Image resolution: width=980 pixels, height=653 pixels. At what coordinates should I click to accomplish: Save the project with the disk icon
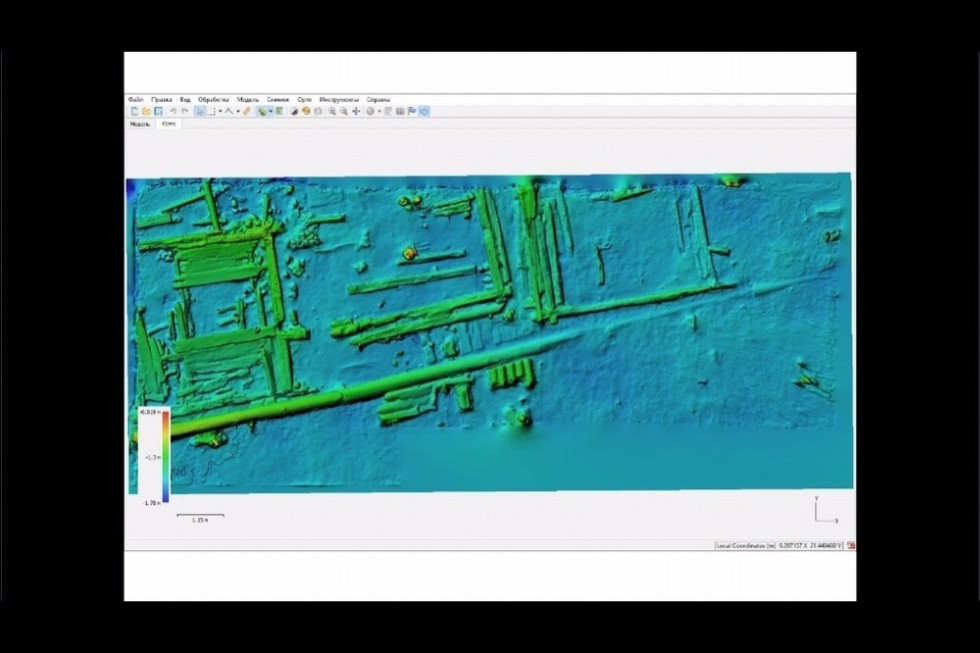pyautogui.click(x=158, y=111)
